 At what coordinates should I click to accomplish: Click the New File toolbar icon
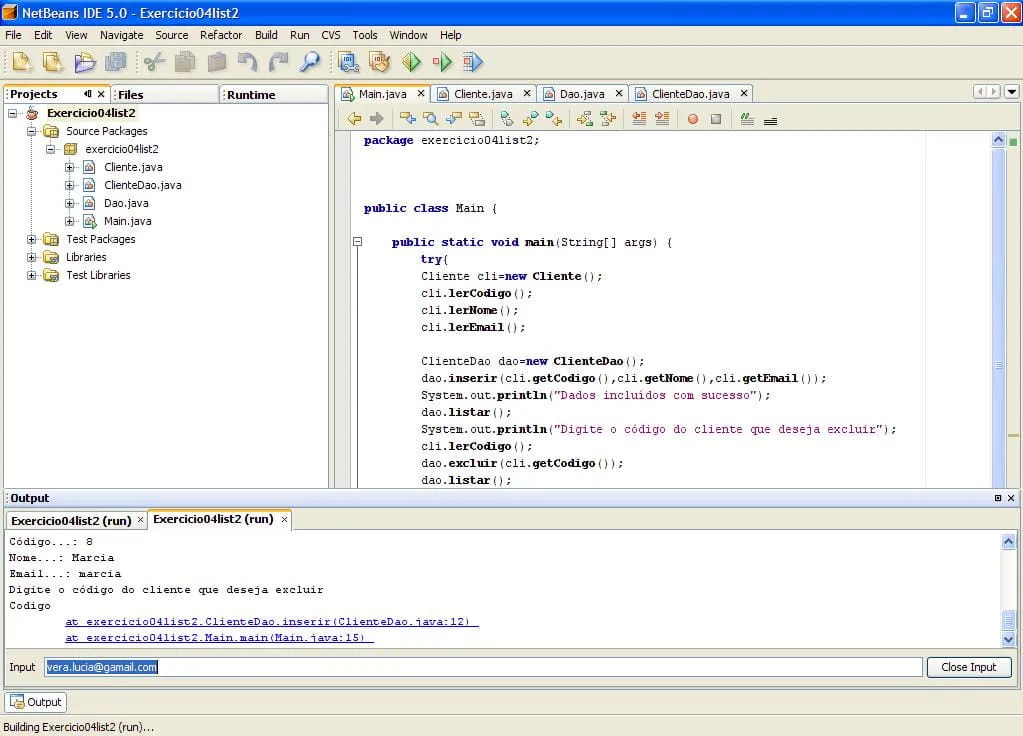(x=22, y=62)
